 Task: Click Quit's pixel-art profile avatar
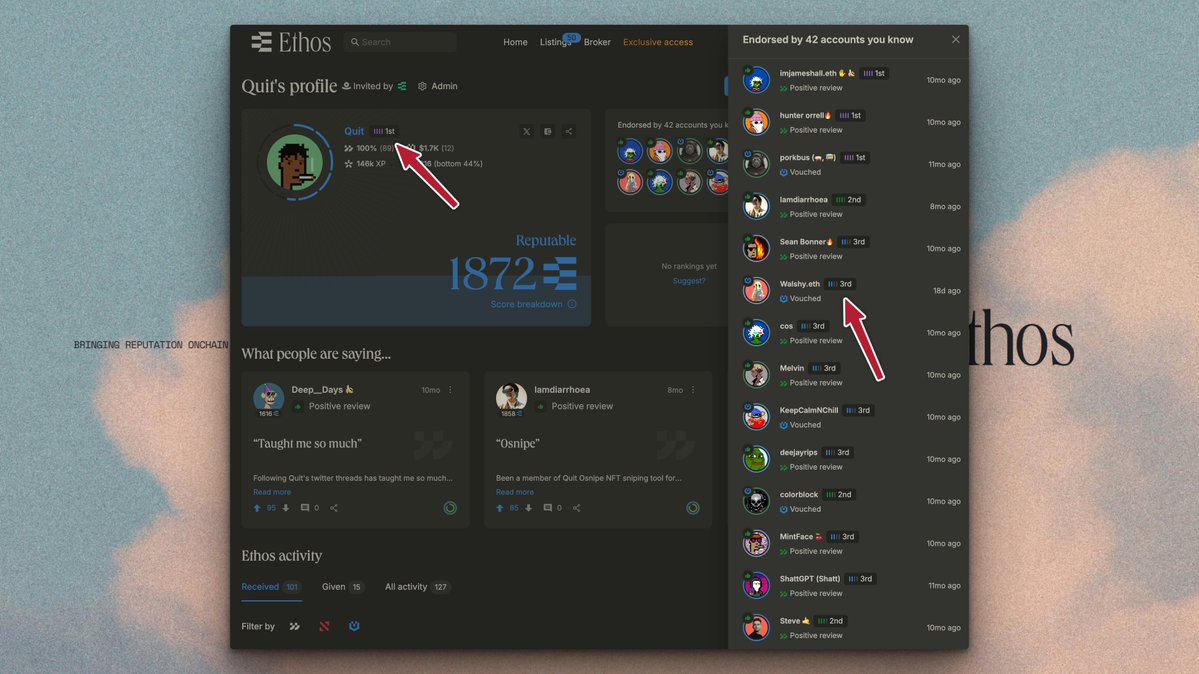point(295,163)
